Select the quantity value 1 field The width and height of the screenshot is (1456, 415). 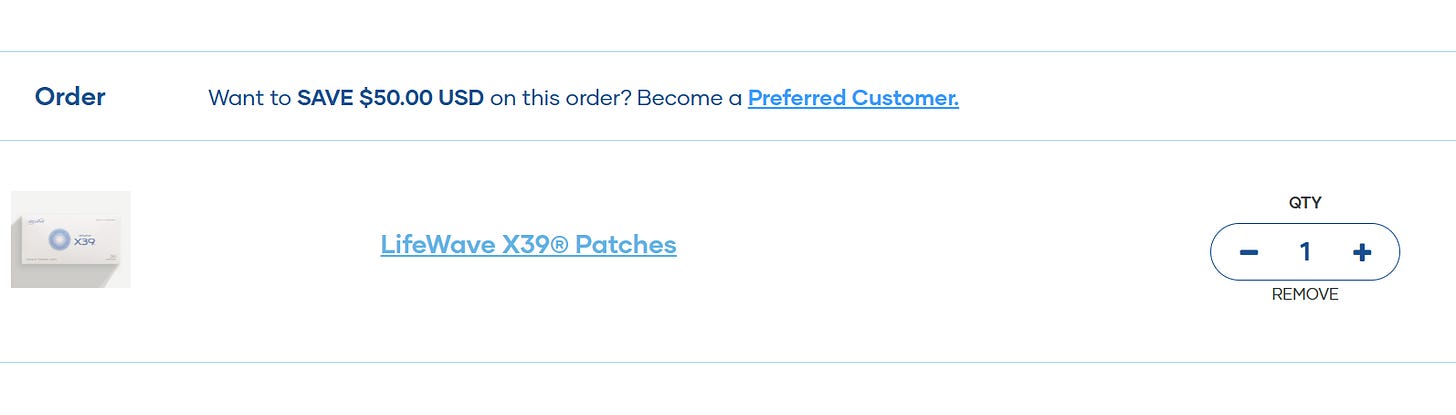click(x=1304, y=252)
